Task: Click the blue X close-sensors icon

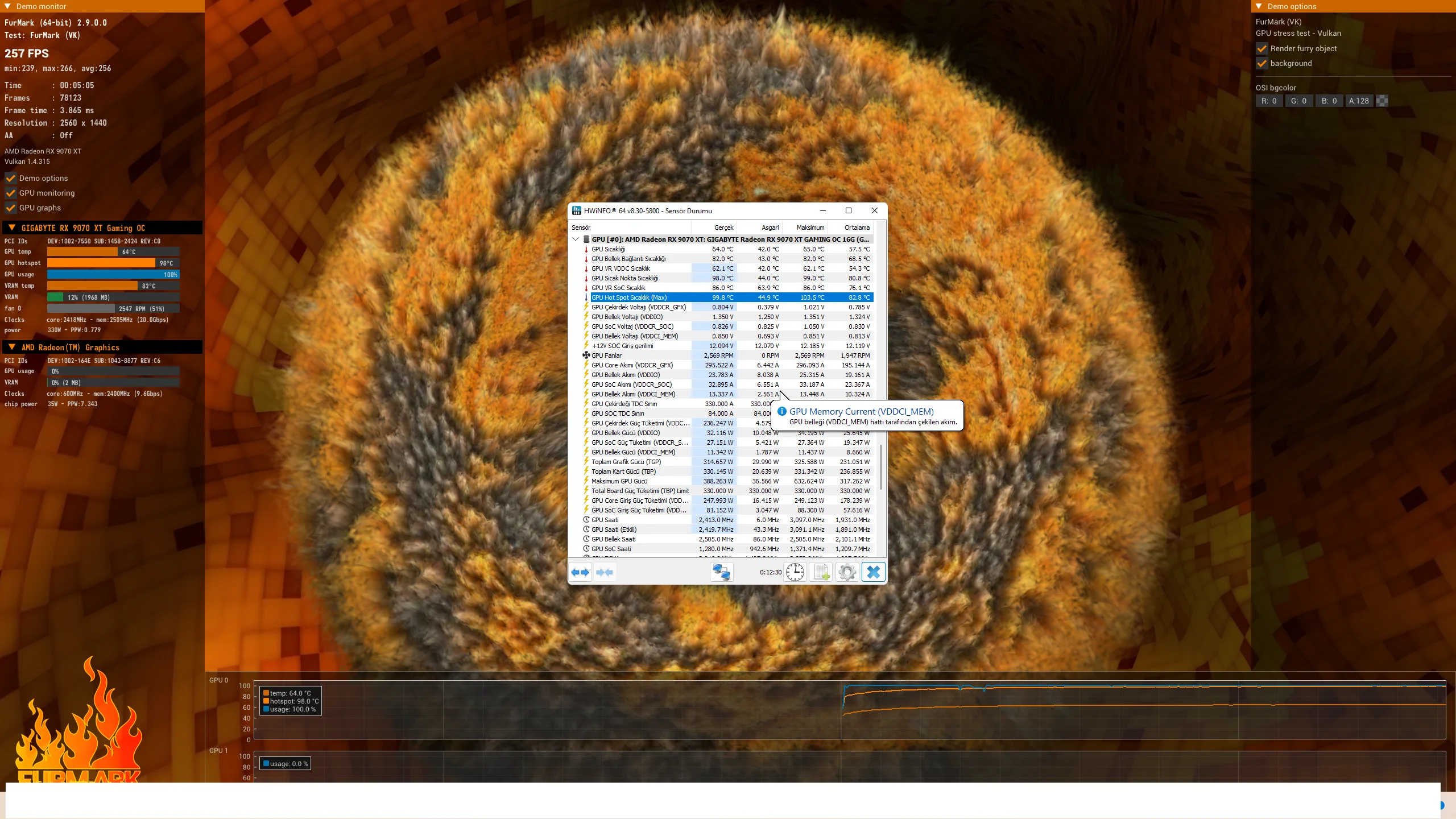Action: (874, 572)
